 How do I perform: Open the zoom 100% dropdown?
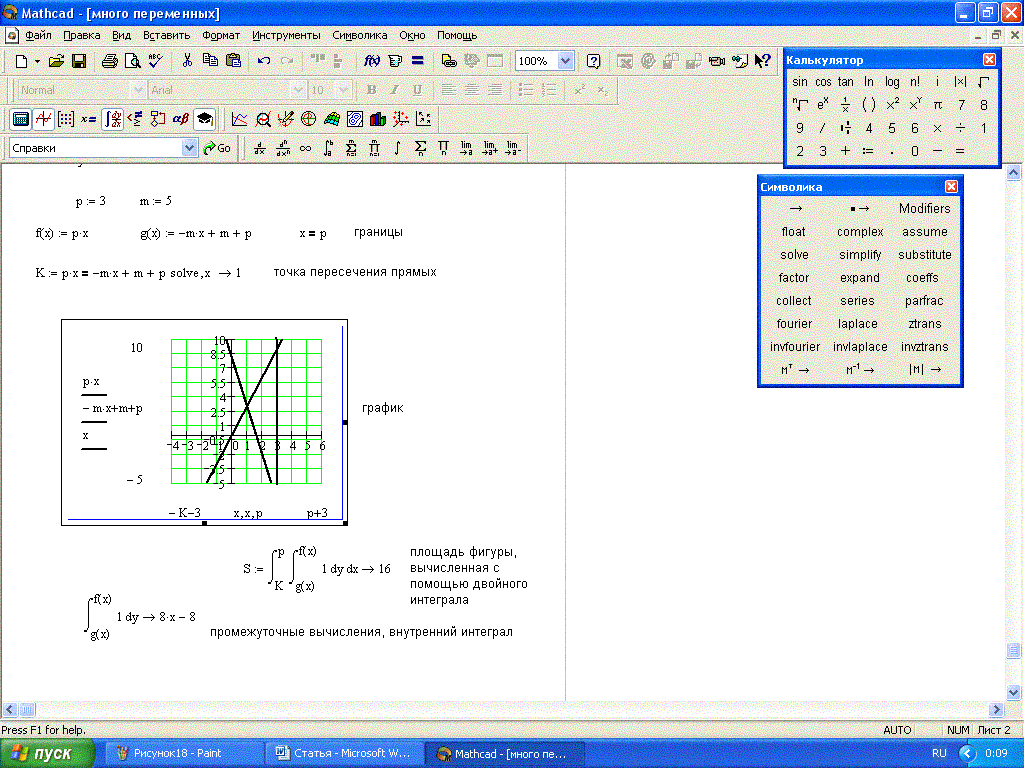(566, 61)
